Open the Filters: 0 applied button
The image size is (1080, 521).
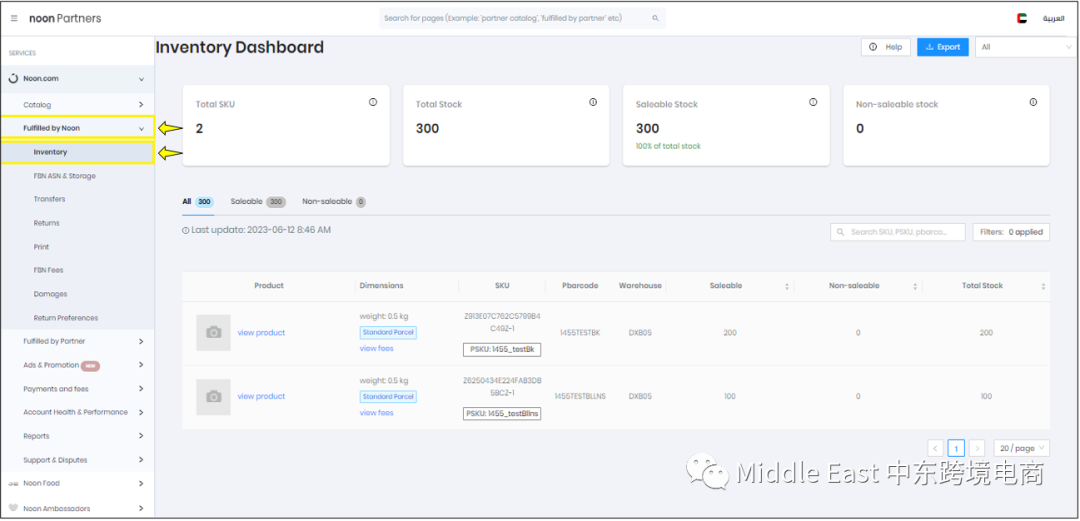click(x=1011, y=232)
